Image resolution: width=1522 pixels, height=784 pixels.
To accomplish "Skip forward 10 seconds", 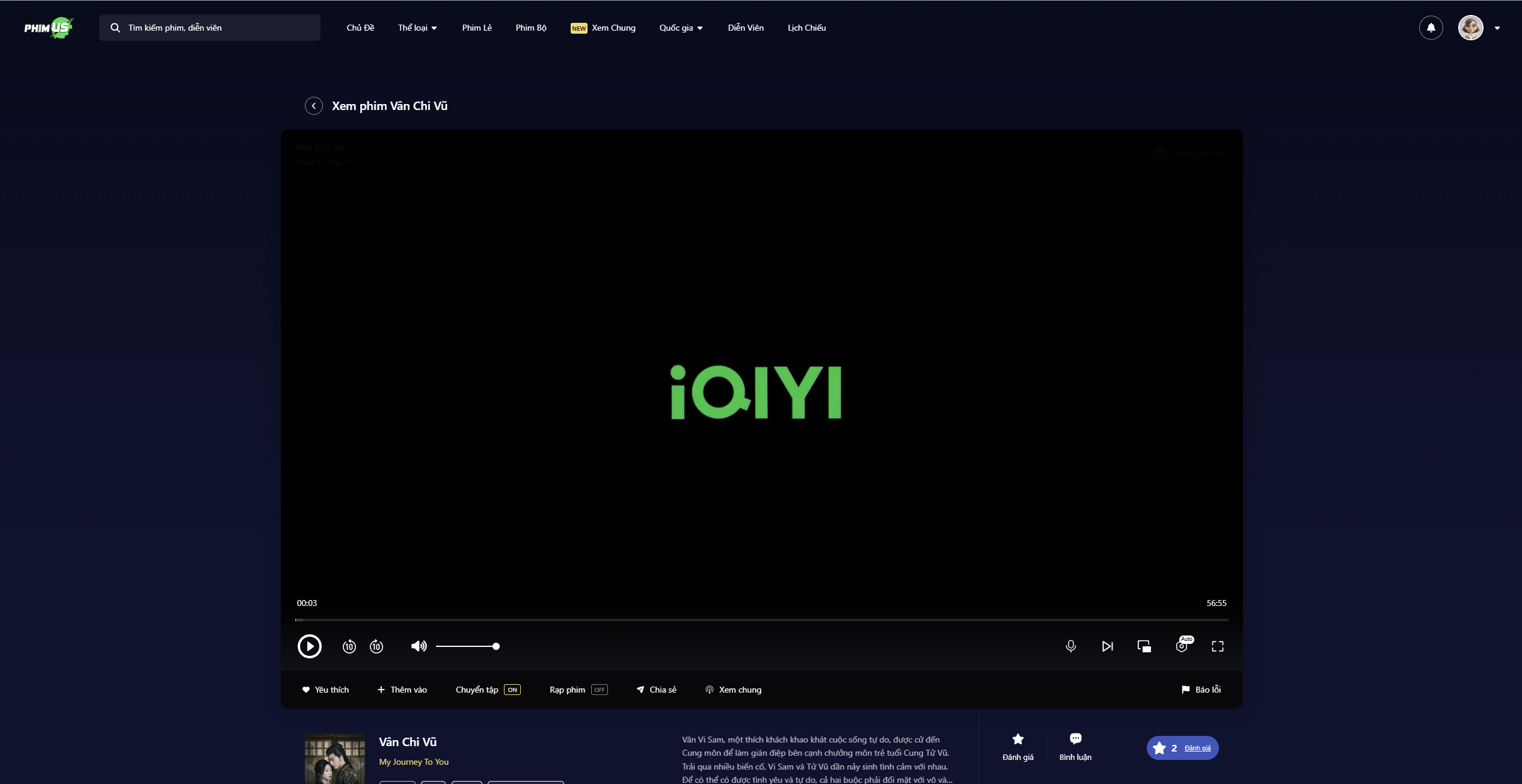I will [x=376, y=646].
